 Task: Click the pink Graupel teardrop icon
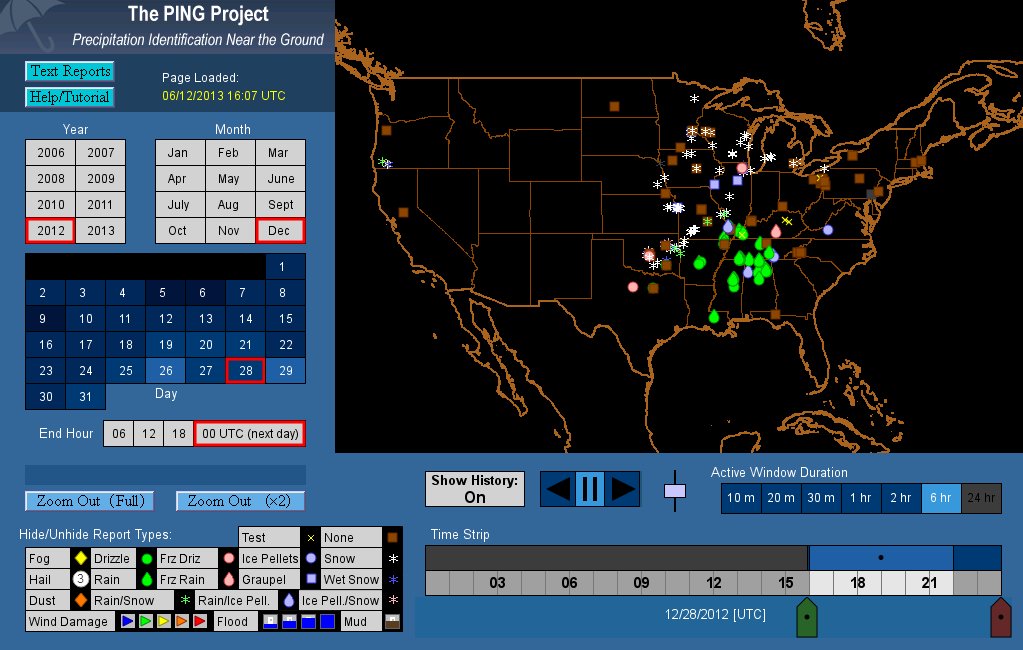229,580
